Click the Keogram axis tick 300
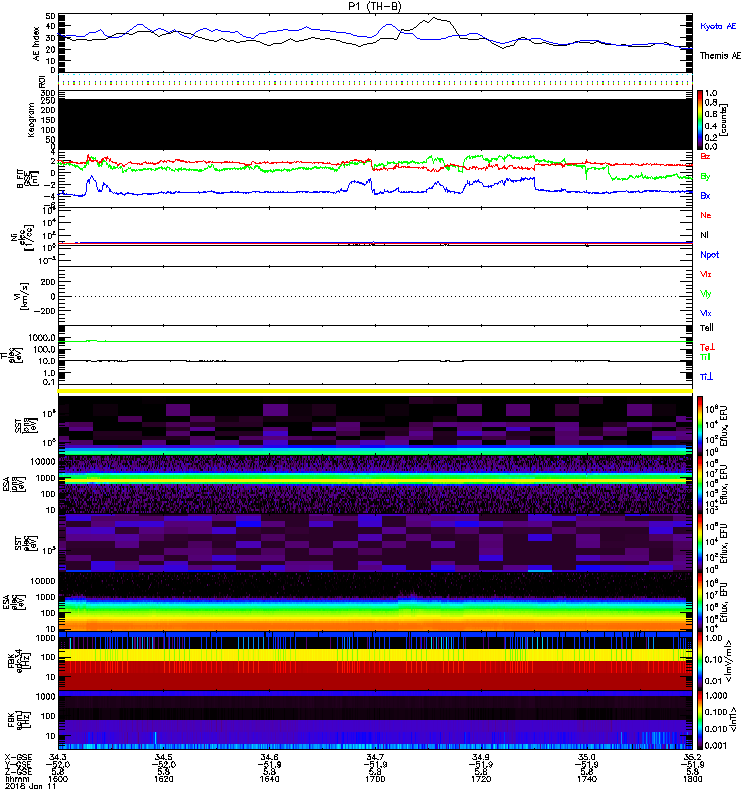 [x=47, y=93]
